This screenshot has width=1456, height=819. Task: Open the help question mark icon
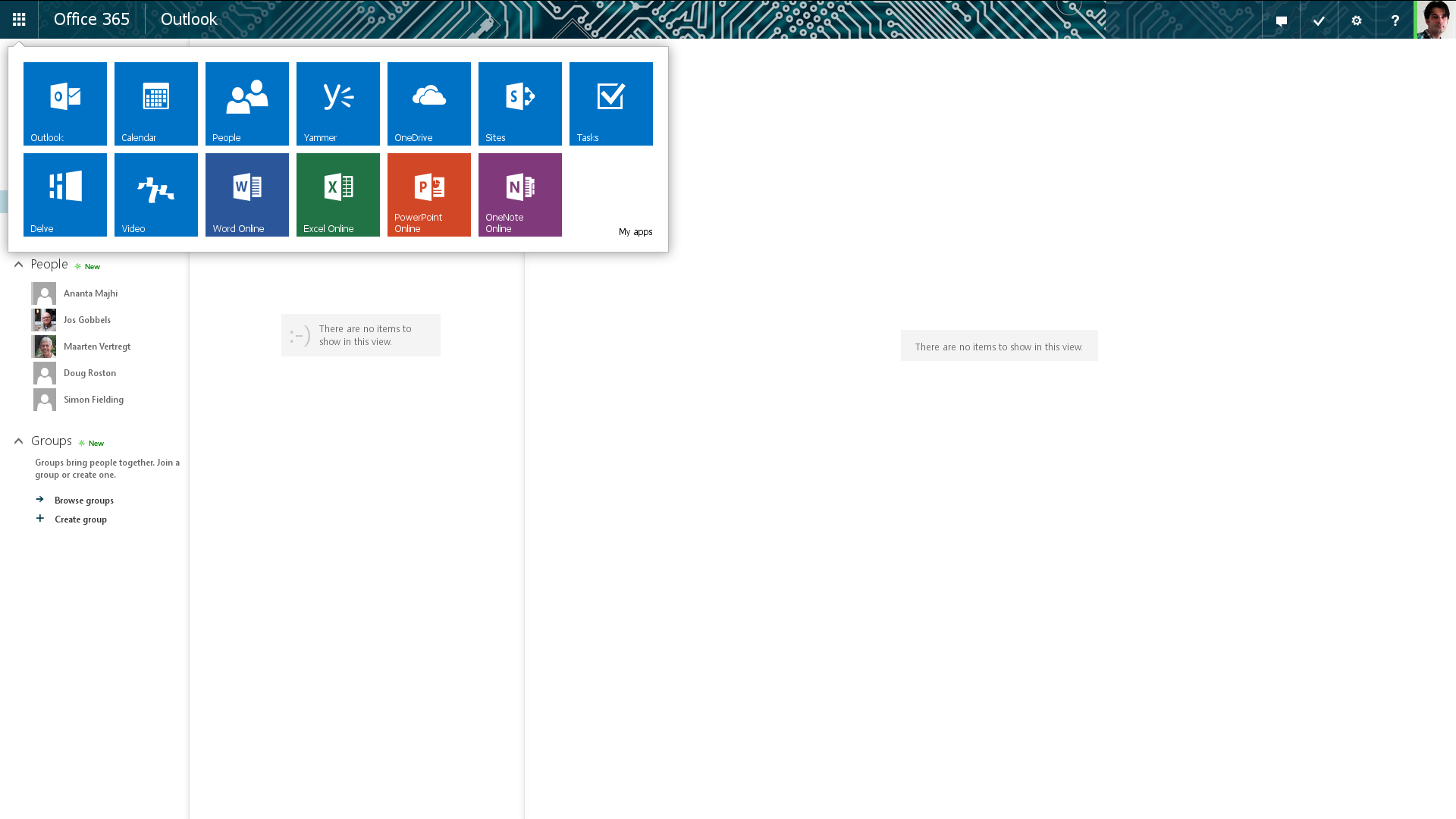pyautogui.click(x=1395, y=20)
